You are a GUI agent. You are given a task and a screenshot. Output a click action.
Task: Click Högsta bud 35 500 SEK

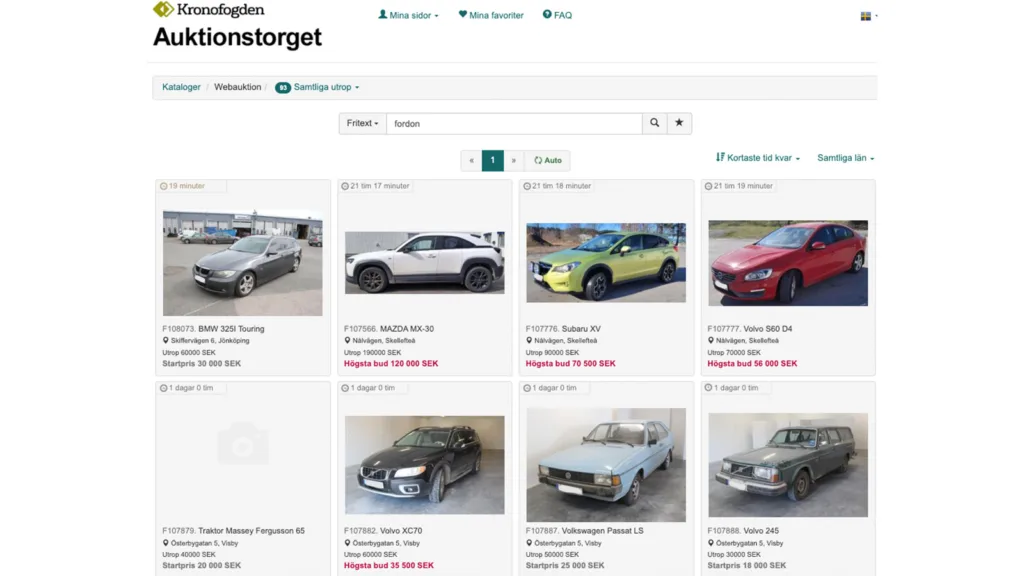coord(389,566)
